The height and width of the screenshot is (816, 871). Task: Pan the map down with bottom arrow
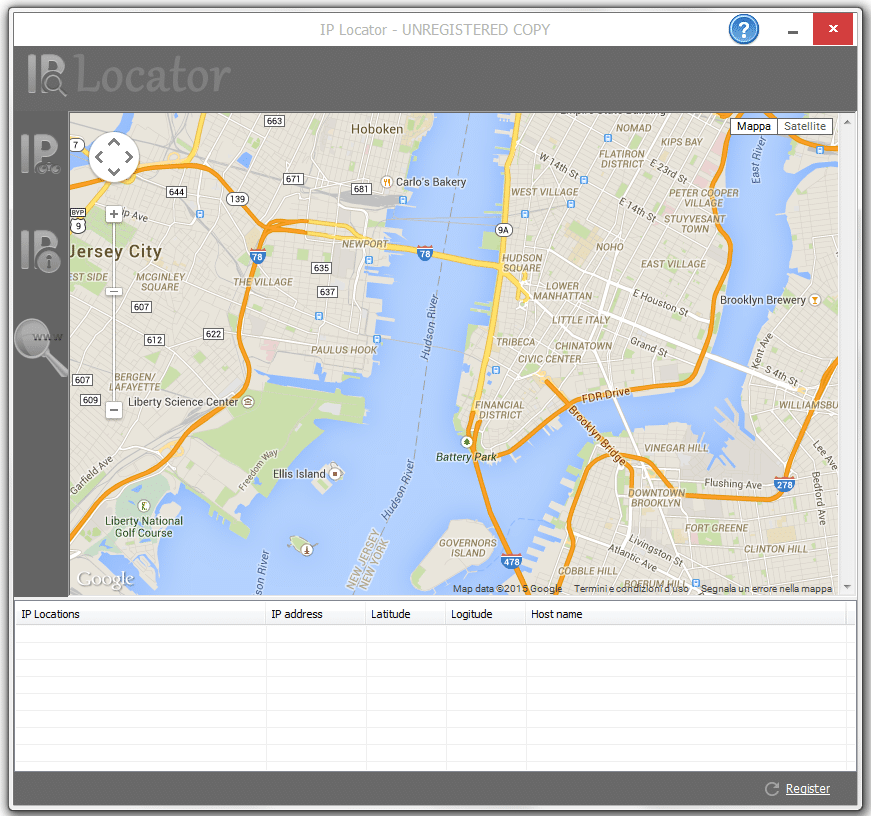click(x=113, y=172)
